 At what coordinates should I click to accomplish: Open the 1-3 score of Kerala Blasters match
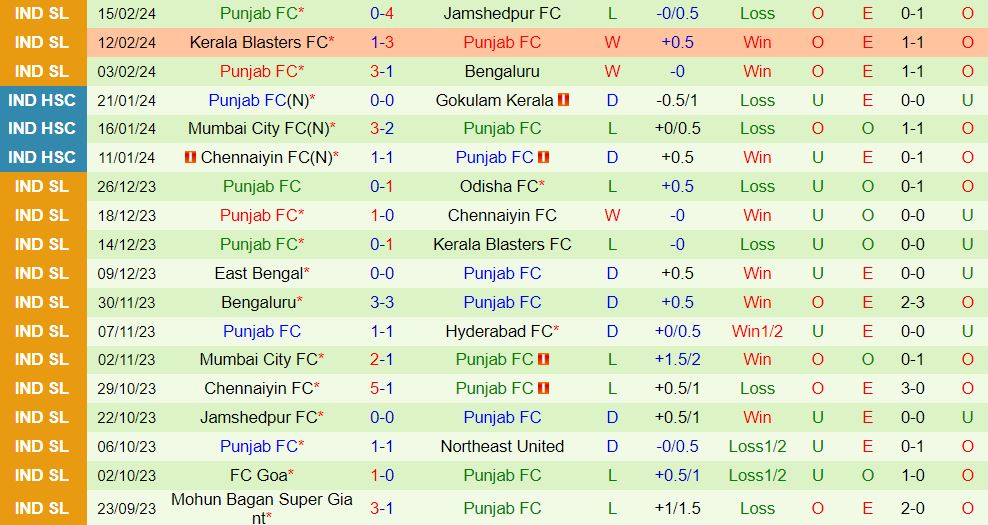[x=382, y=43]
